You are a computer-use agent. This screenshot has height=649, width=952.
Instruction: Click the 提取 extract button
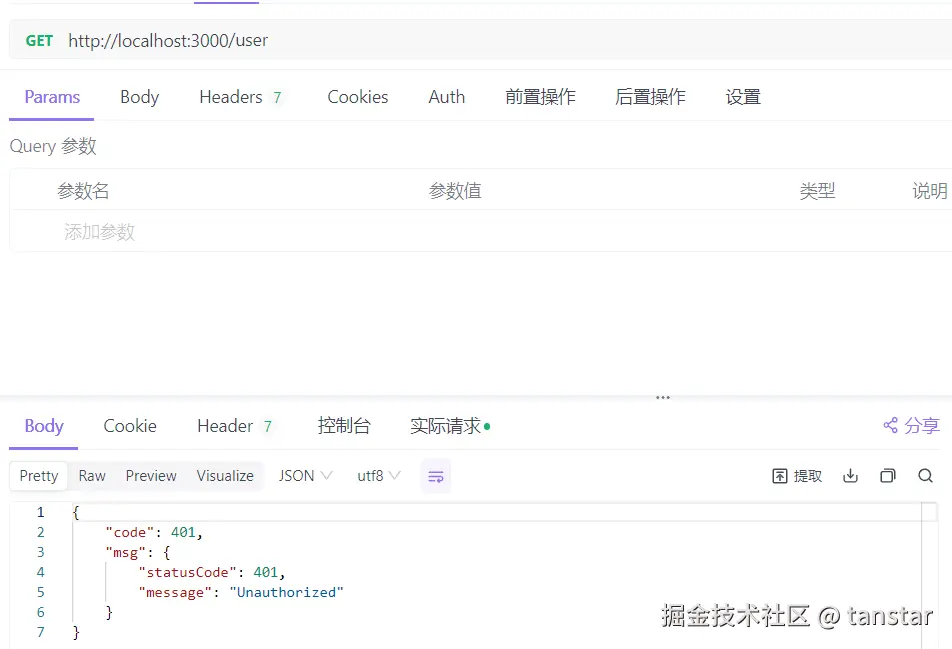797,476
